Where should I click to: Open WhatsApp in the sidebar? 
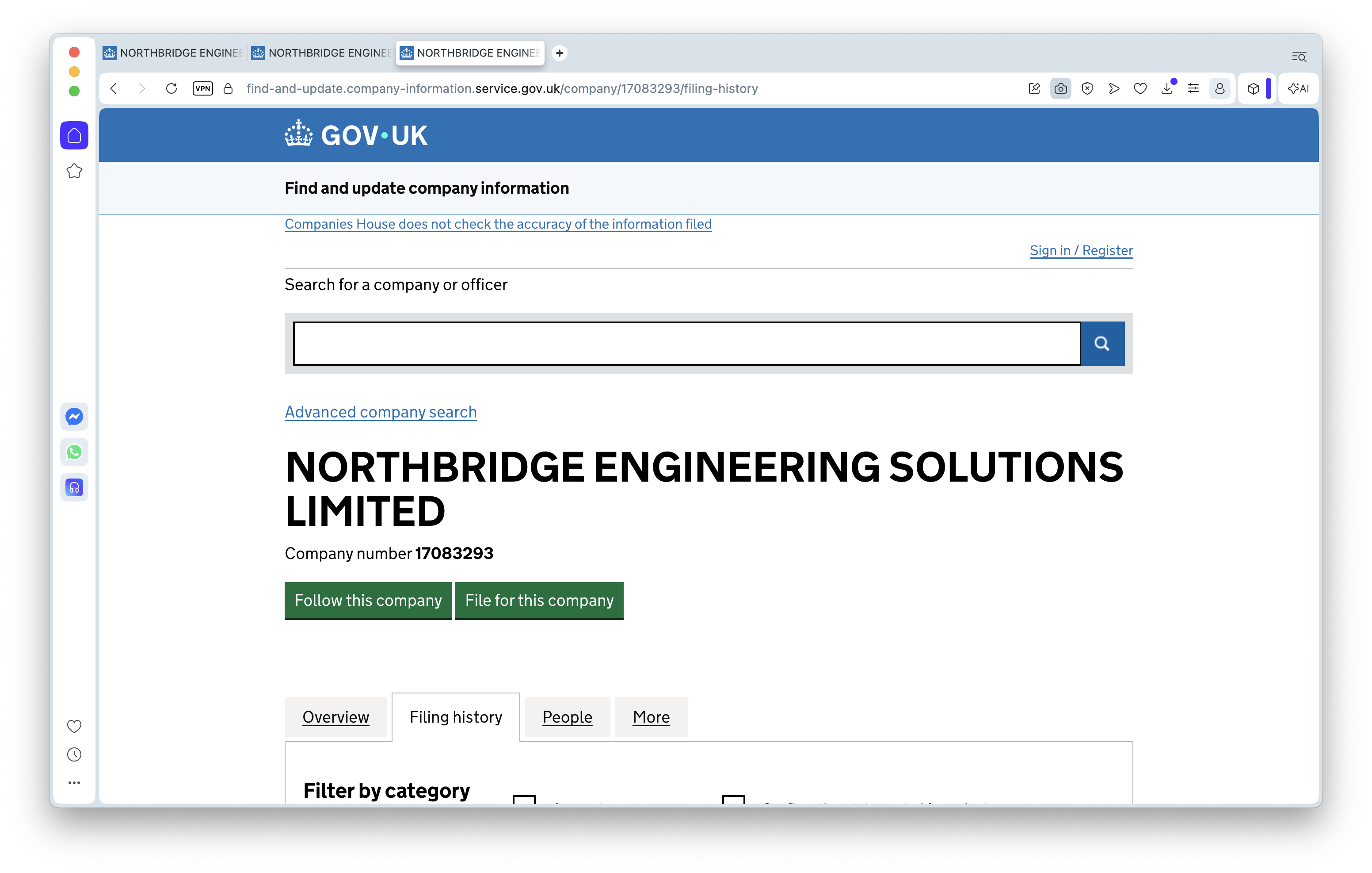tap(74, 452)
